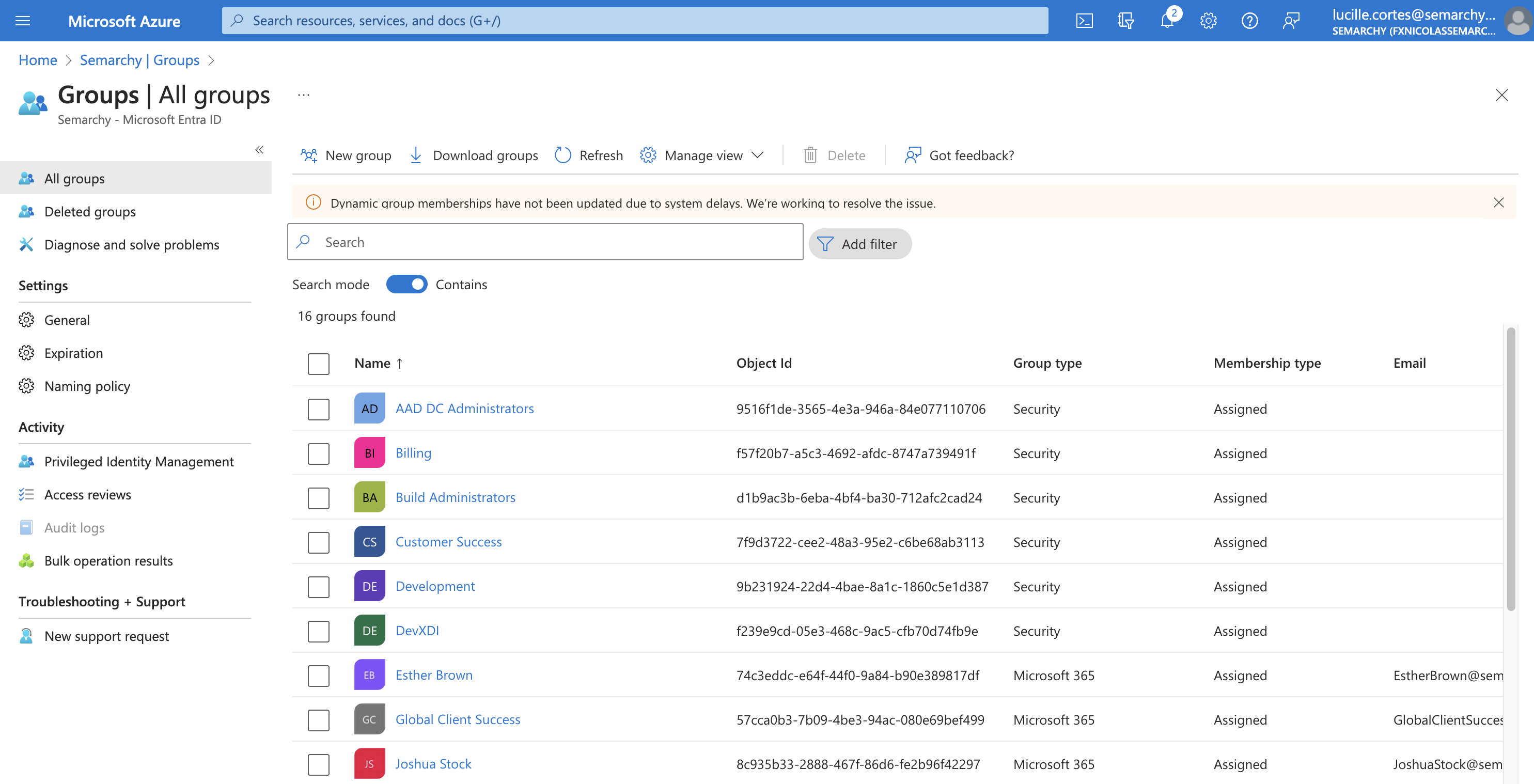The height and width of the screenshot is (784, 1534).
Task: Open the Deleted groups menu item
Action: (90, 211)
